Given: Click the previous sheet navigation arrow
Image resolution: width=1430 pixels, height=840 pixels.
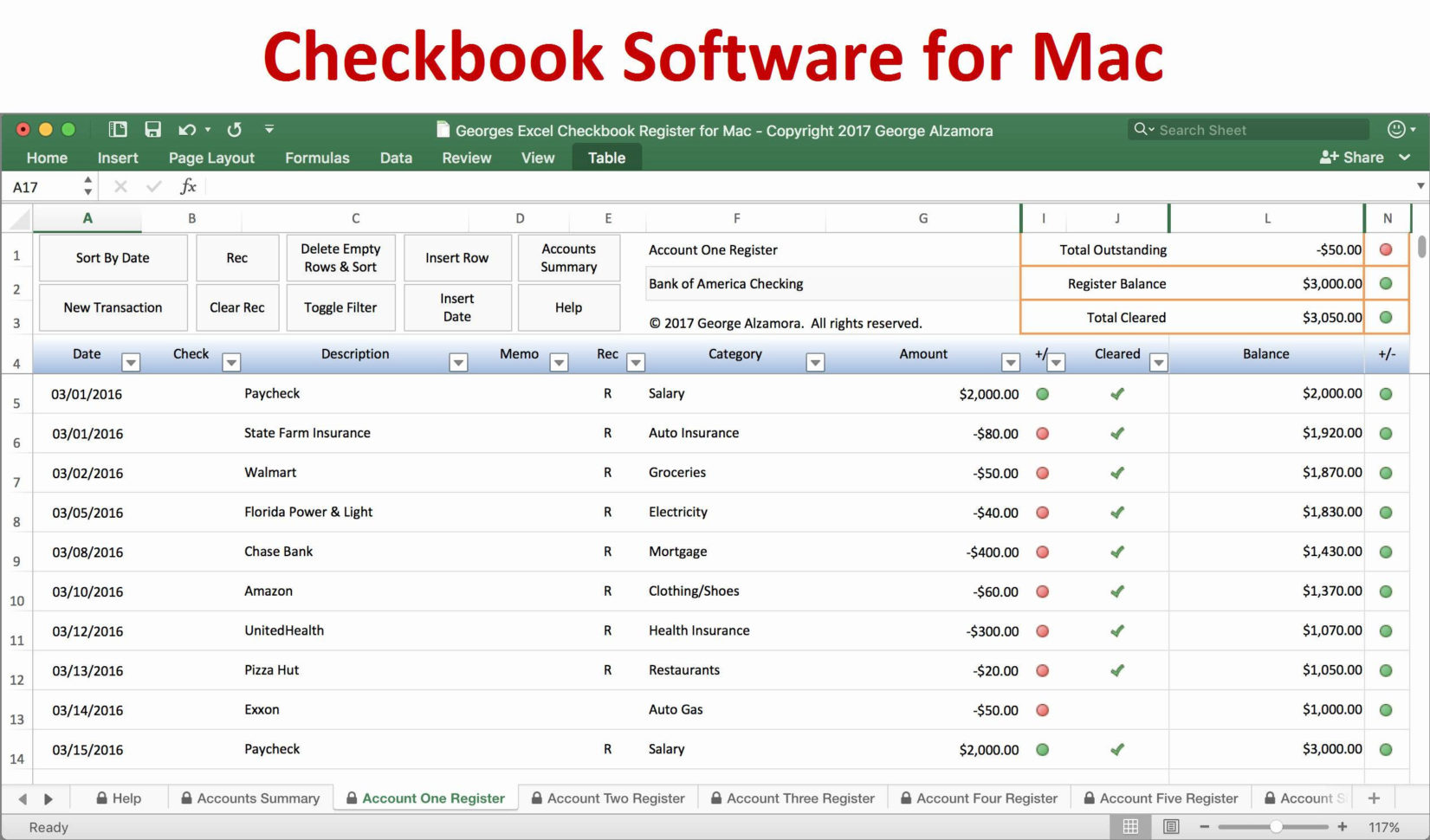Looking at the screenshot, I should coord(23,798).
